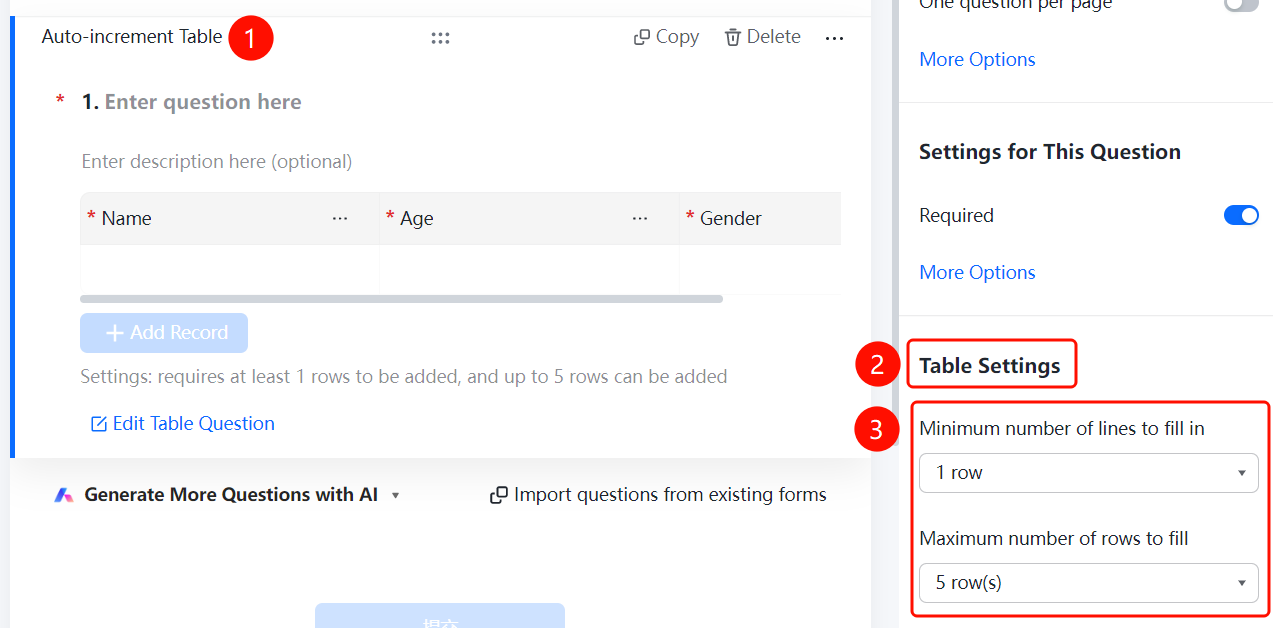Click the drag handle dots above the question
Image resolution: width=1273 pixels, height=628 pixels.
pyautogui.click(x=440, y=38)
